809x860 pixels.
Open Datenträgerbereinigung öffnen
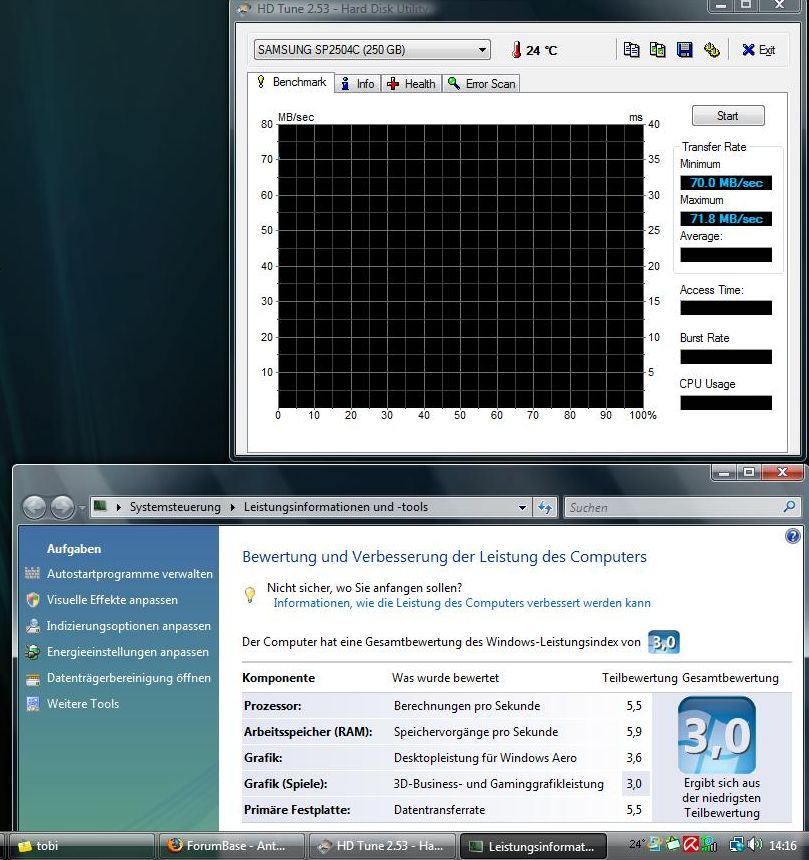pos(129,678)
